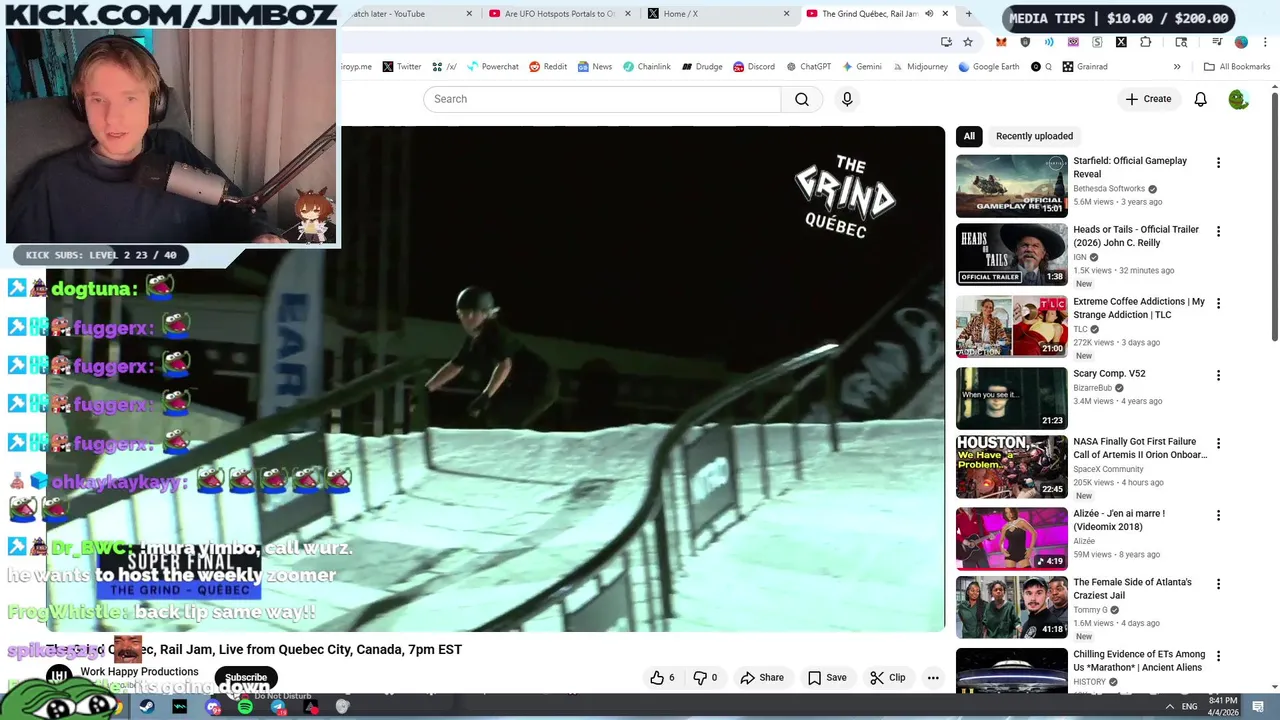
Task: Open options menu for Starfield Gameplay Reveal
Action: 1218,163
